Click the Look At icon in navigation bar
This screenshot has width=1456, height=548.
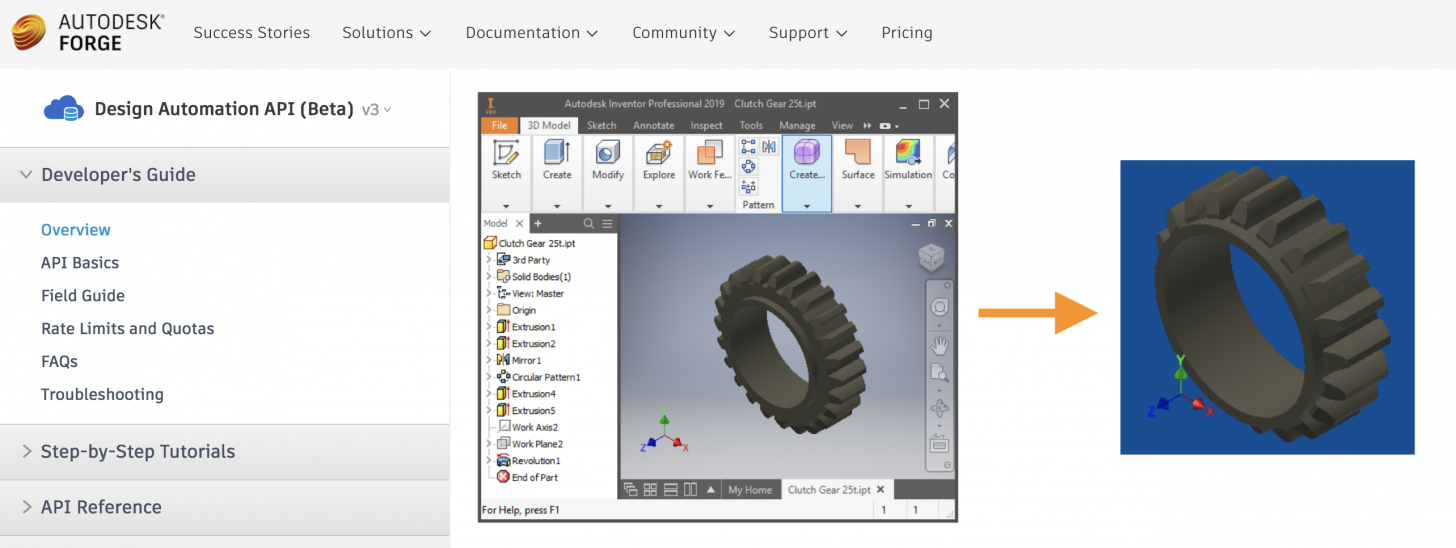[939, 444]
